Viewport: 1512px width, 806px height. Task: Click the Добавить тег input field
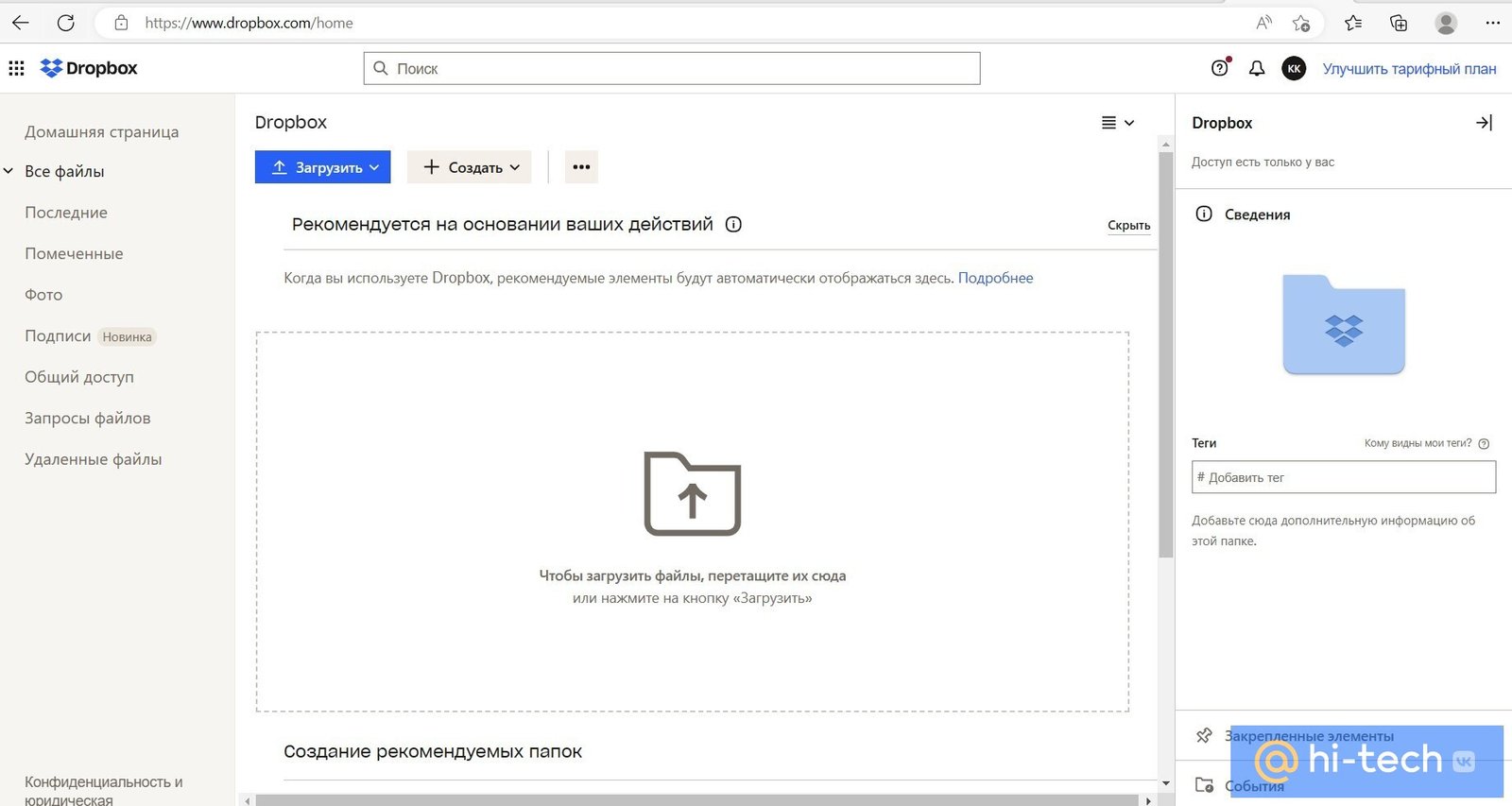pyautogui.click(x=1343, y=477)
